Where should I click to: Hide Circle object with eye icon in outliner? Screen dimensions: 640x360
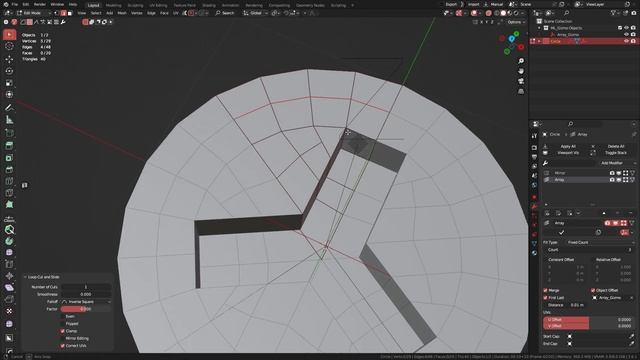(x=626, y=41)
